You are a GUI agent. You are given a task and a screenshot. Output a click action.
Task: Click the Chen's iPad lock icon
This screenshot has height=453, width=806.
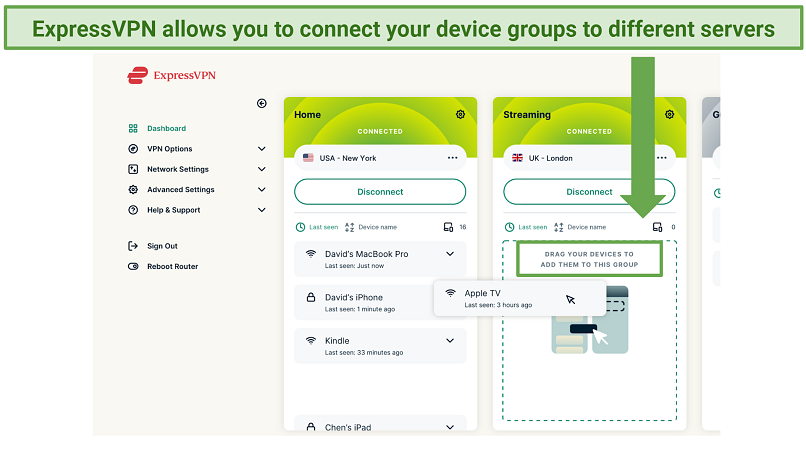(311, 427)
